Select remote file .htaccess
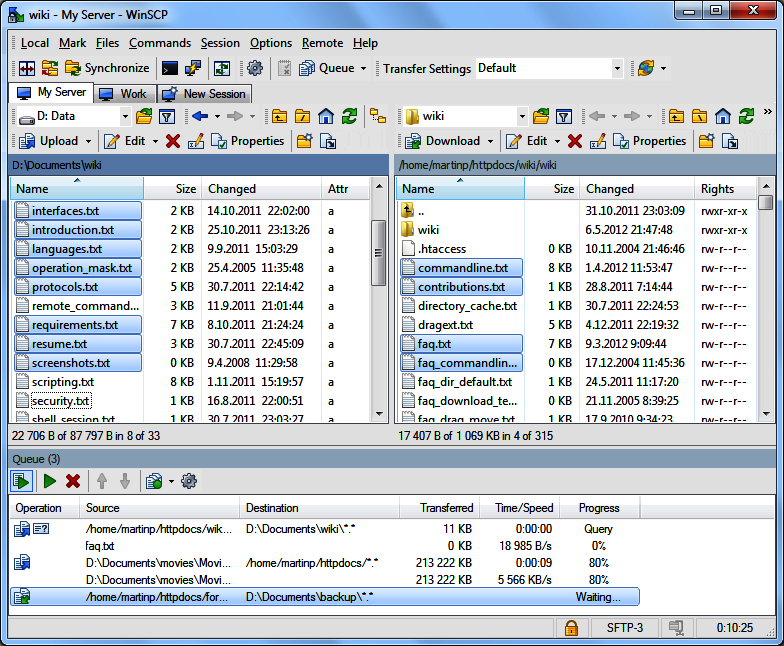The width and height of the screenshot is (784, 646). pos(442,249)
